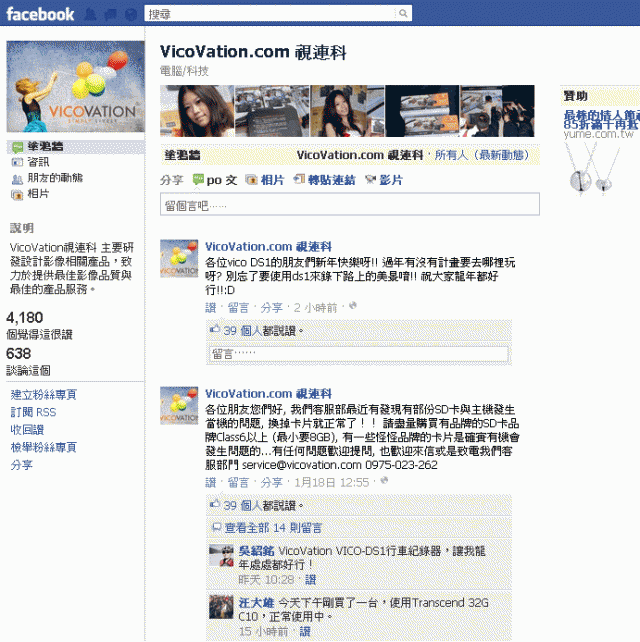Click the 轉貼連結 pin icon

[299, 179]
